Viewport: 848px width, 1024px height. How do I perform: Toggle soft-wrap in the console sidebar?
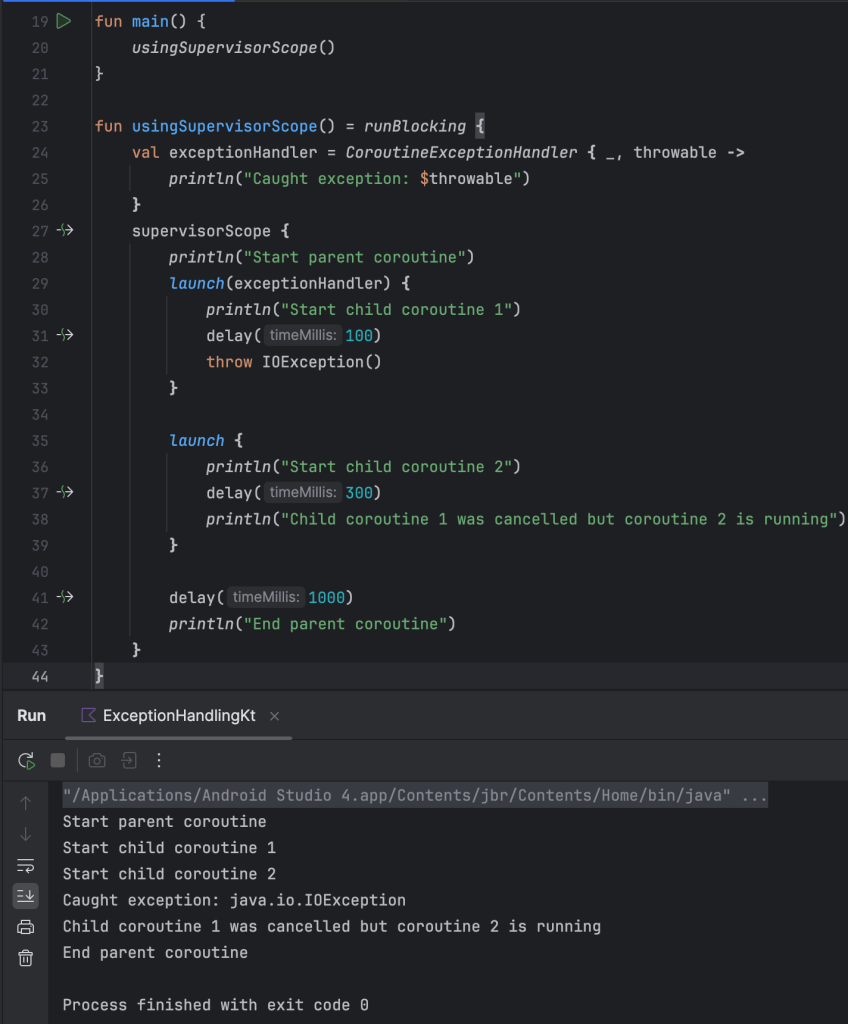[x=26, y=865]
